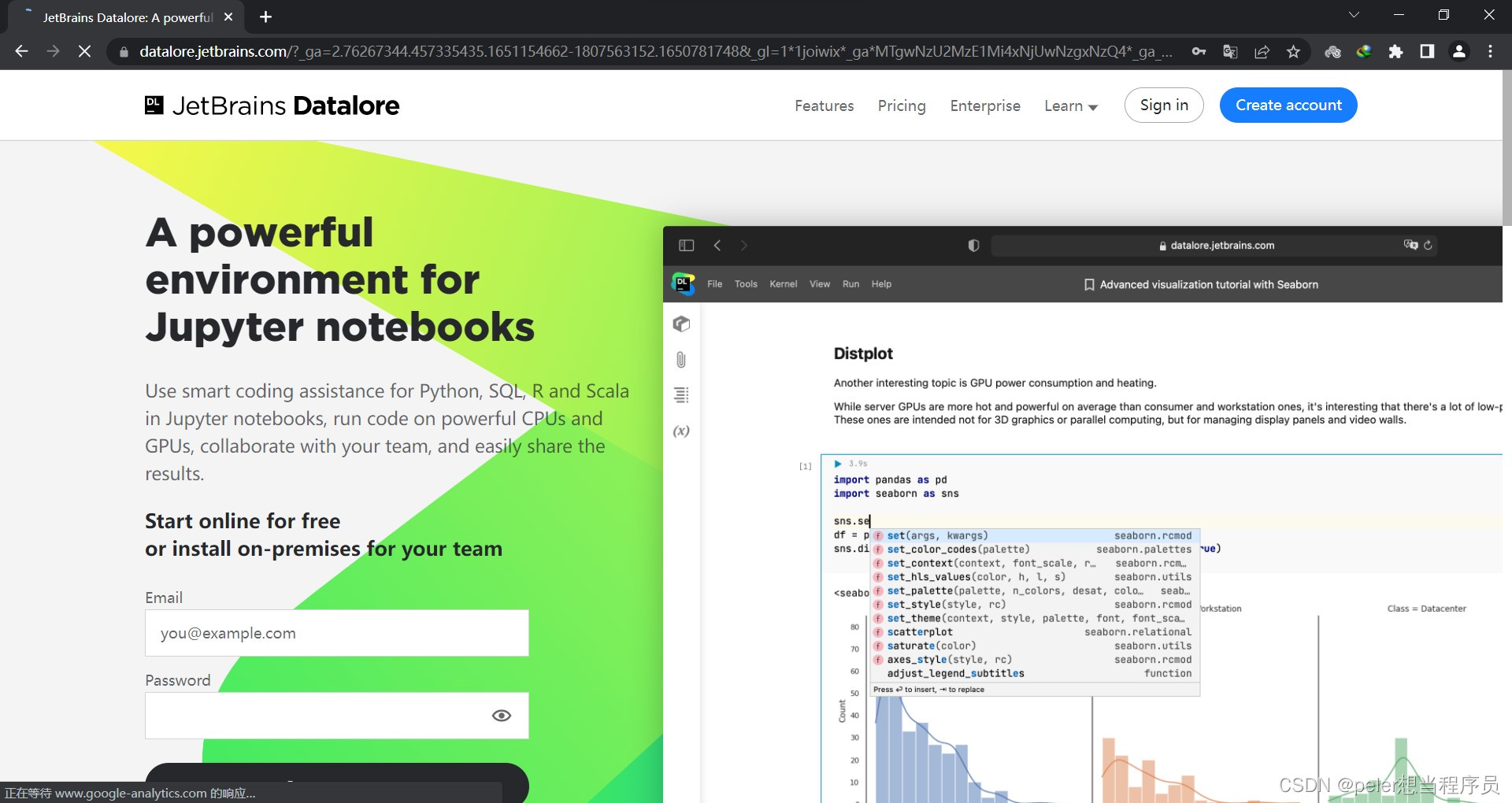Screen dimensions: 1512x803
Task: Open the Learn dropdown in the navigation bar
Action: (x=1069, y=105)
